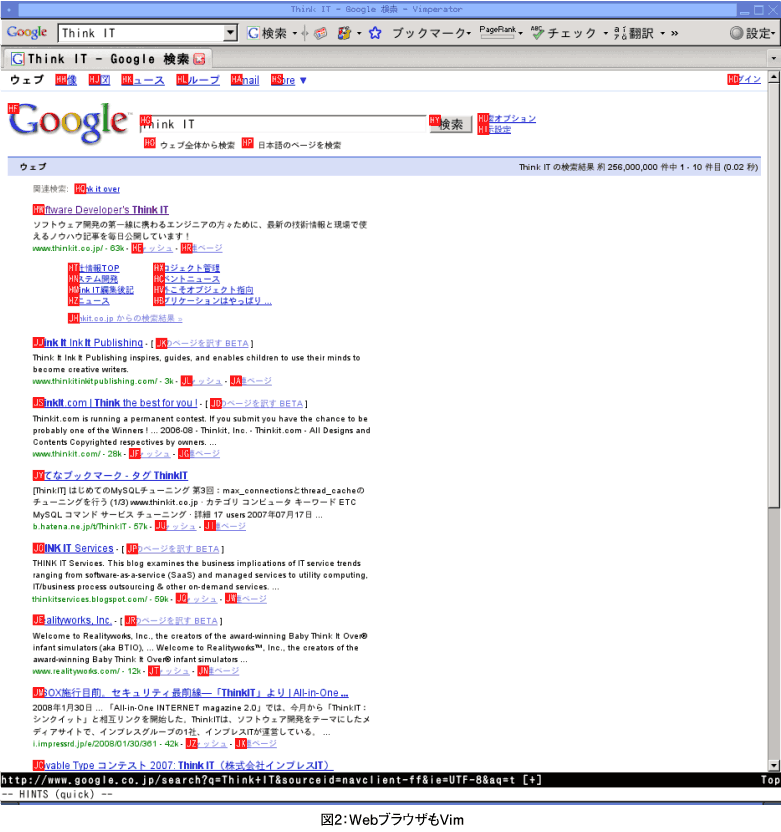Open result THINK IT Services
The width and height of the screenshot is (781, 832).
point(73,549)
